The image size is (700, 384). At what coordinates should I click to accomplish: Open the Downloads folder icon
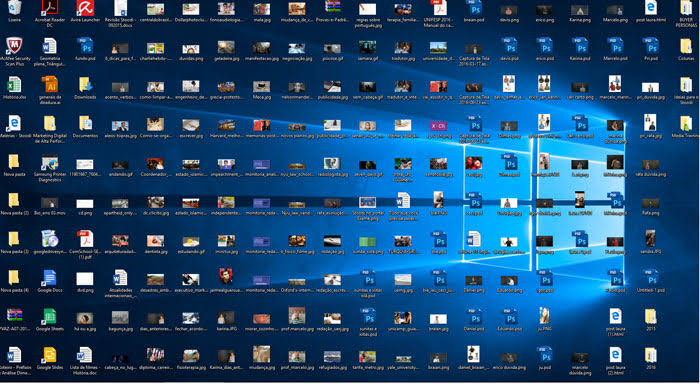pyautogui.click(x=85, y=85)
